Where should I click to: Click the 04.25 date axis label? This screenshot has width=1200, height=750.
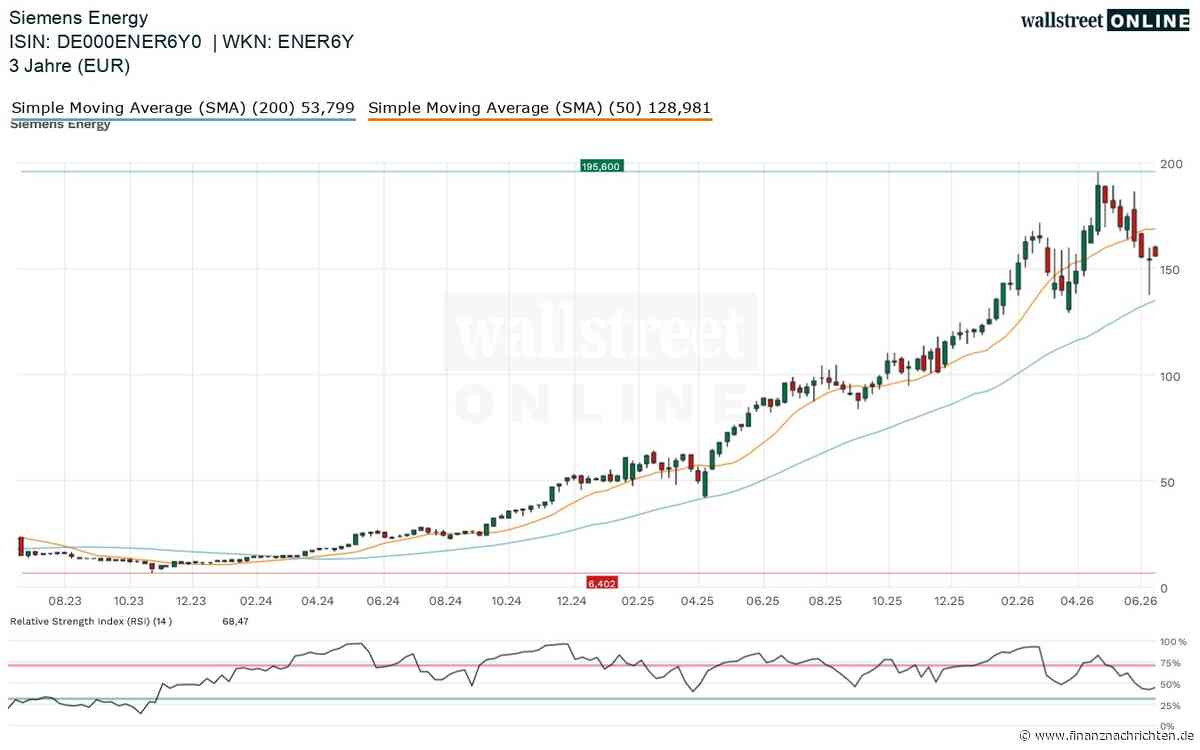pyautogui.click(x=697, y=601)
